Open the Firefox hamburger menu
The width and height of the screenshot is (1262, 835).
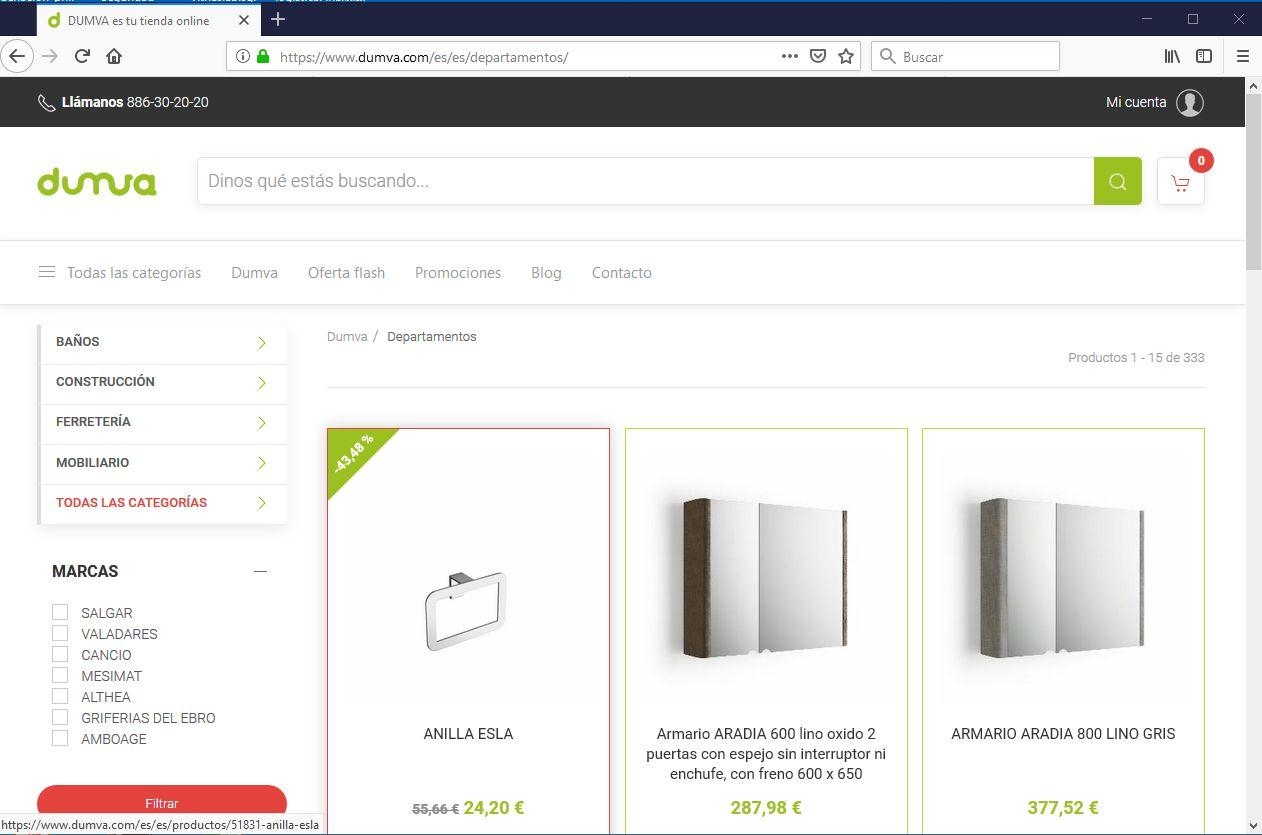tap(1243, 57)
